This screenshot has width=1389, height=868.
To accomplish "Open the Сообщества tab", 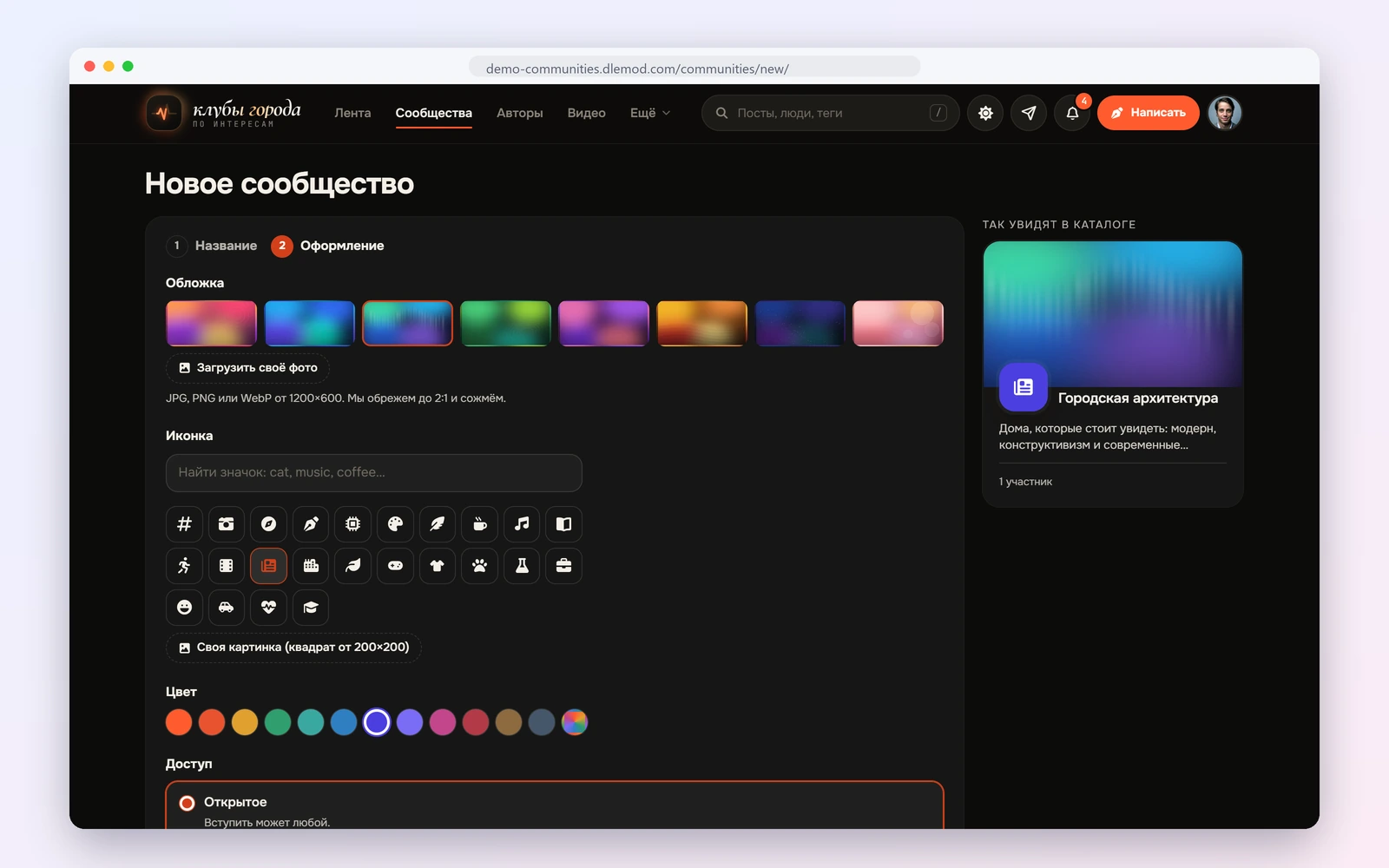I will [x=434, y=113].
